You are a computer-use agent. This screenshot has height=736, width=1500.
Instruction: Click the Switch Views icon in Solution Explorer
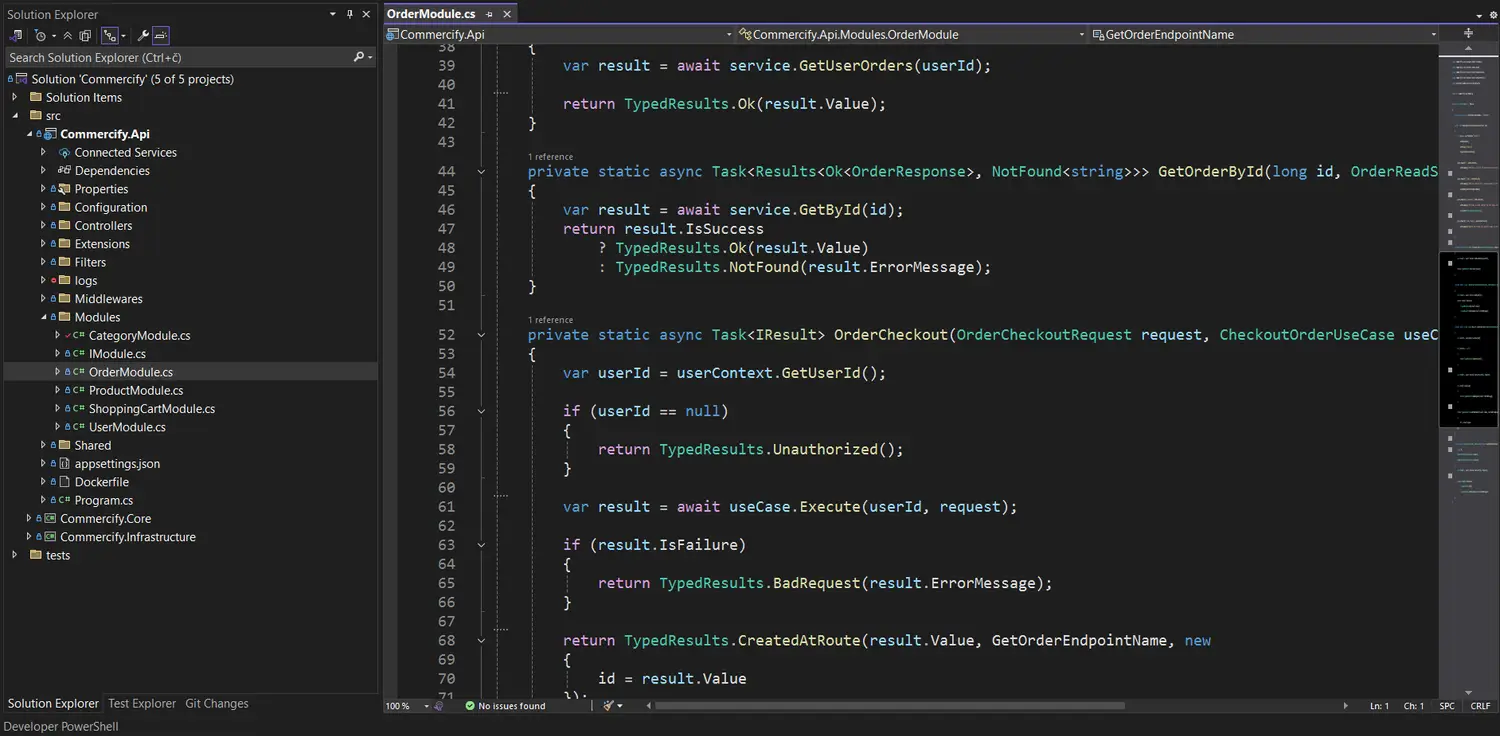point(16,36)
